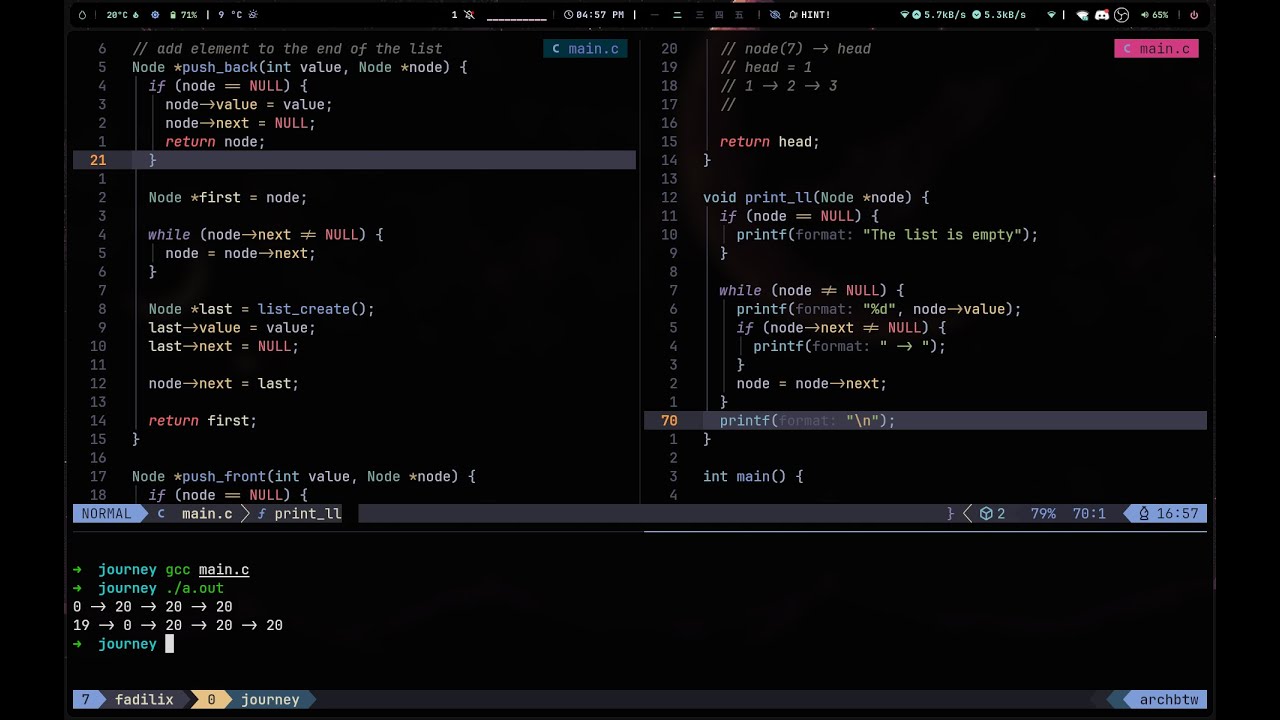1280x720 pixels.
Task: Switch to workspace four (四)
Action: (719, 15)
